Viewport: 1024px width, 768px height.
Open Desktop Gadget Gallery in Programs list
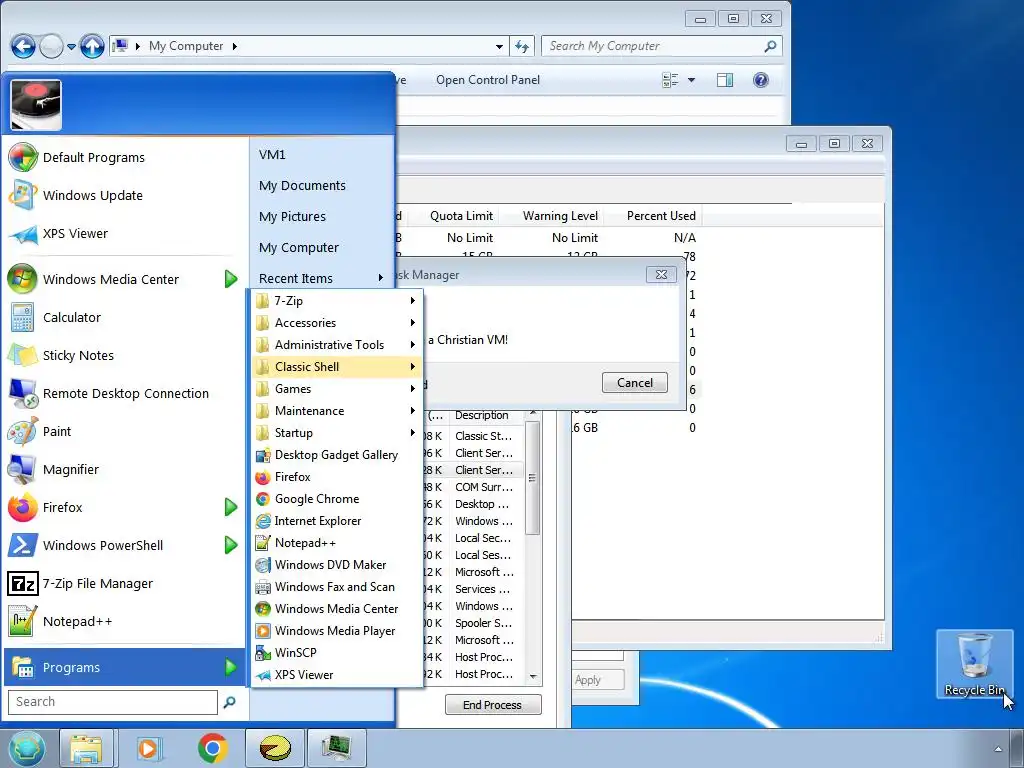tap(336, 455)
